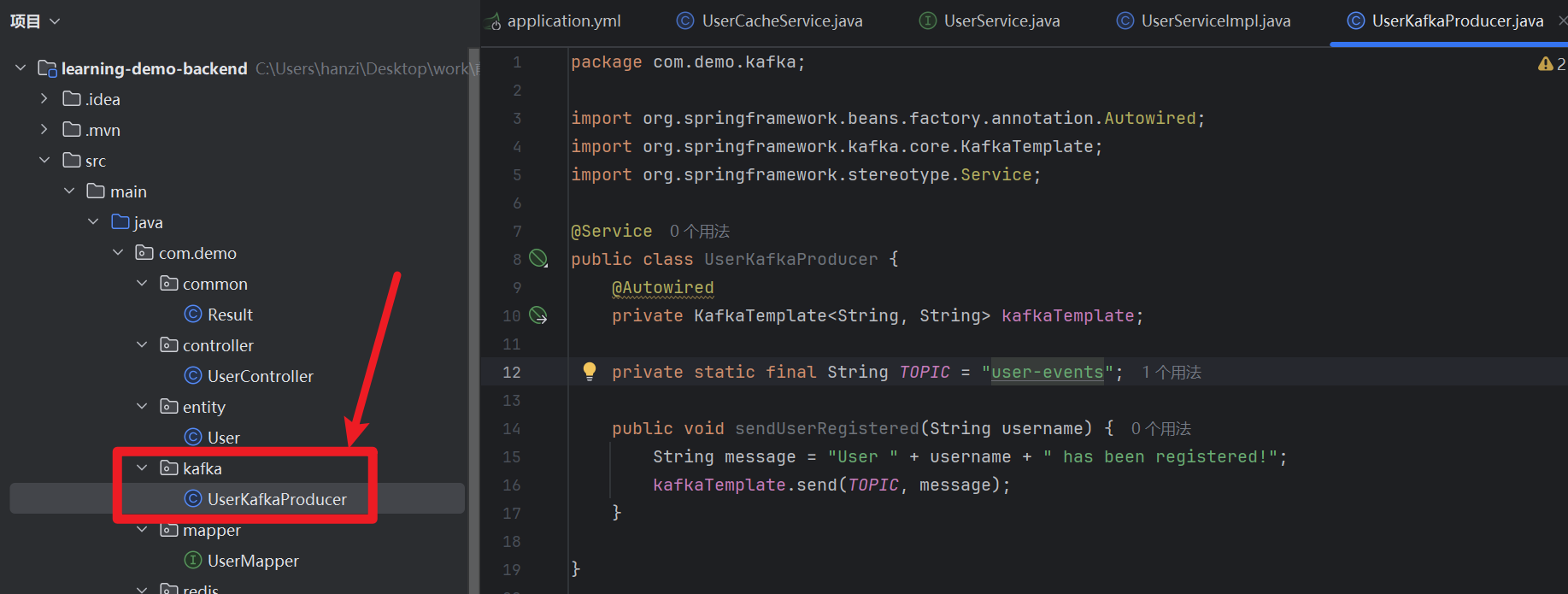Image resolution: width=1568 pixels, height=594 pixels.
Task: Expand the .mvn folder
Action: pyautogui.click(x=44, y=130)
